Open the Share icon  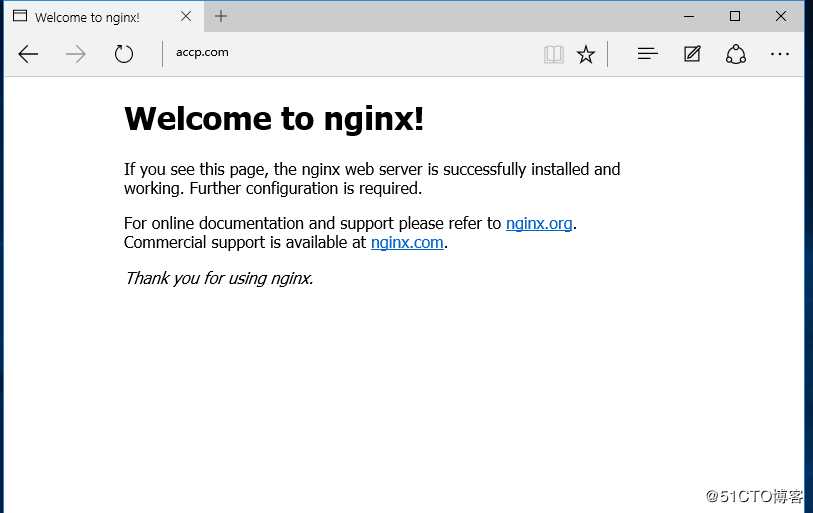point(736,54)
